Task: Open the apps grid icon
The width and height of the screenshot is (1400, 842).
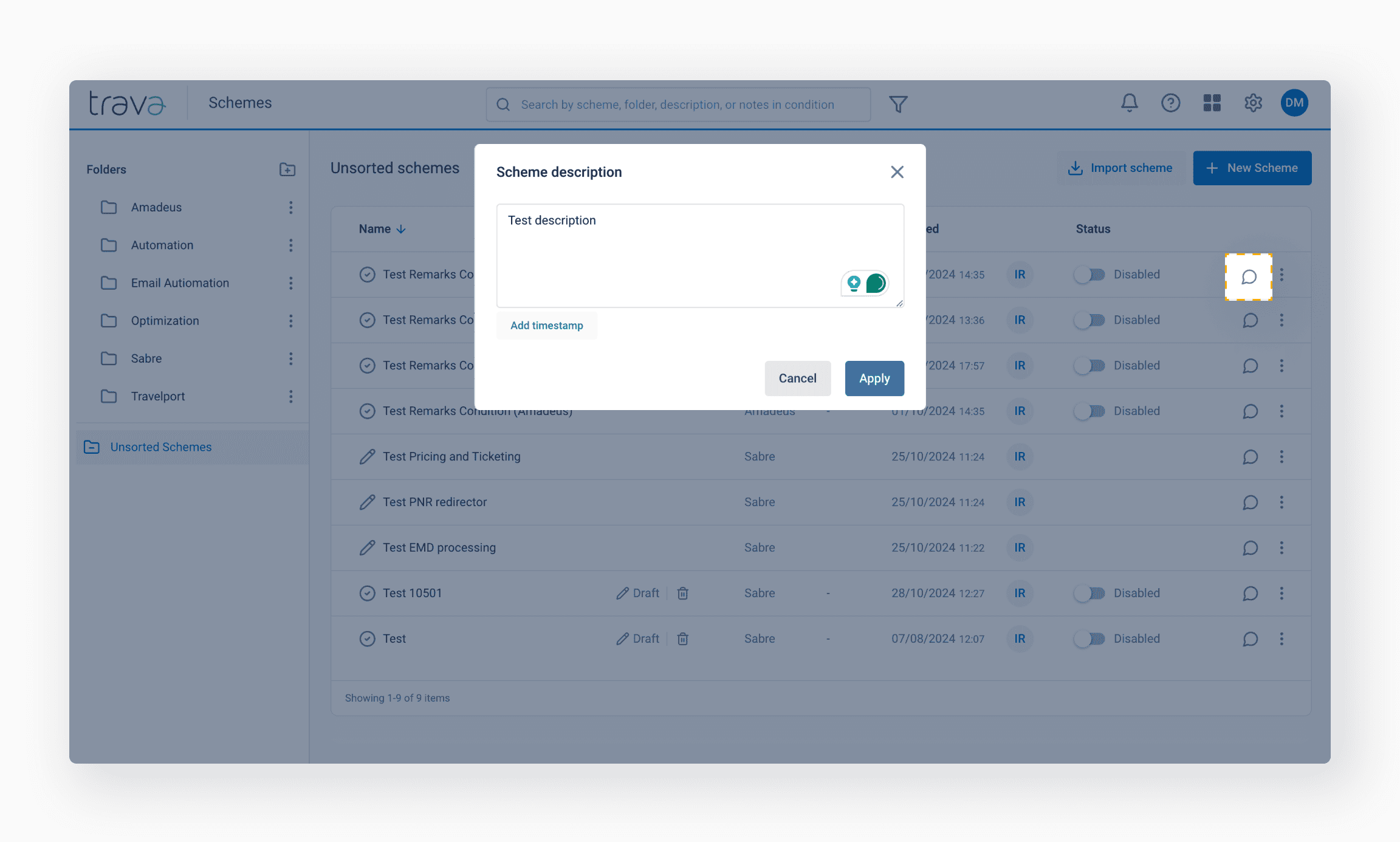Action: coord(1212,103)
